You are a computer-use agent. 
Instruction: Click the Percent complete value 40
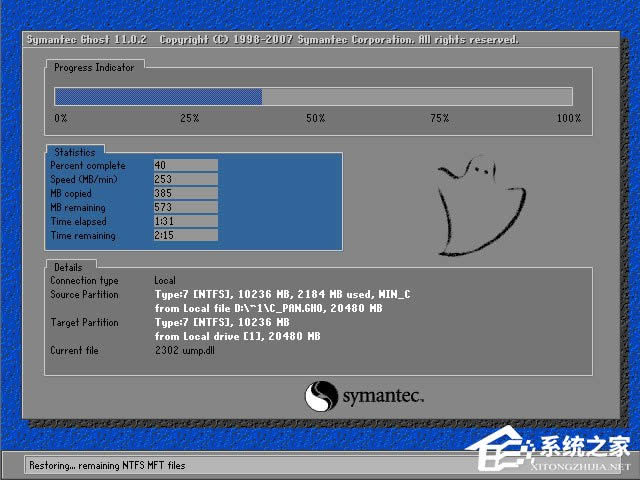[x=186, y=165]
